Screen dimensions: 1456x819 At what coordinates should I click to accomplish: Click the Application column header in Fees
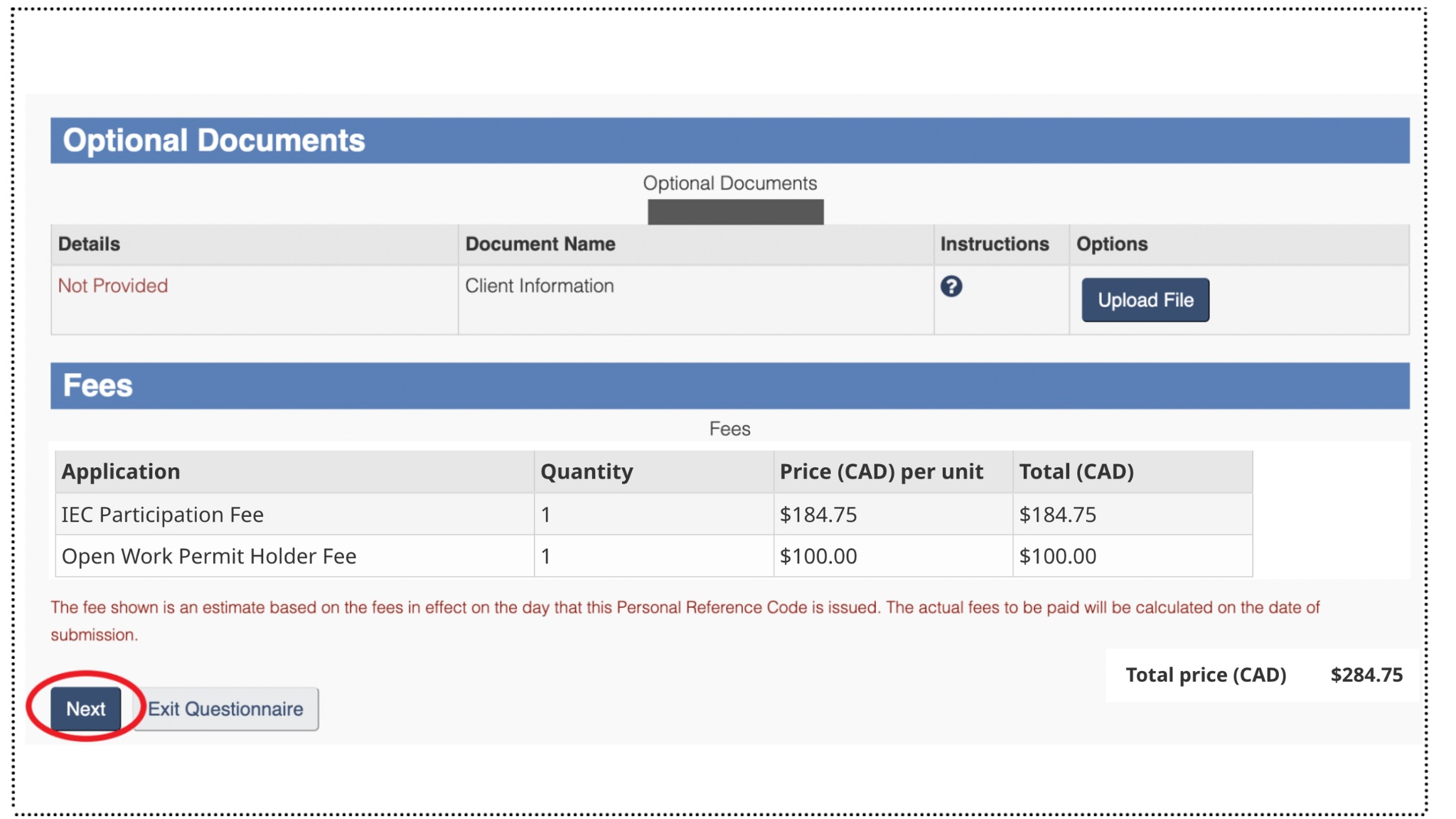point(121,471)
